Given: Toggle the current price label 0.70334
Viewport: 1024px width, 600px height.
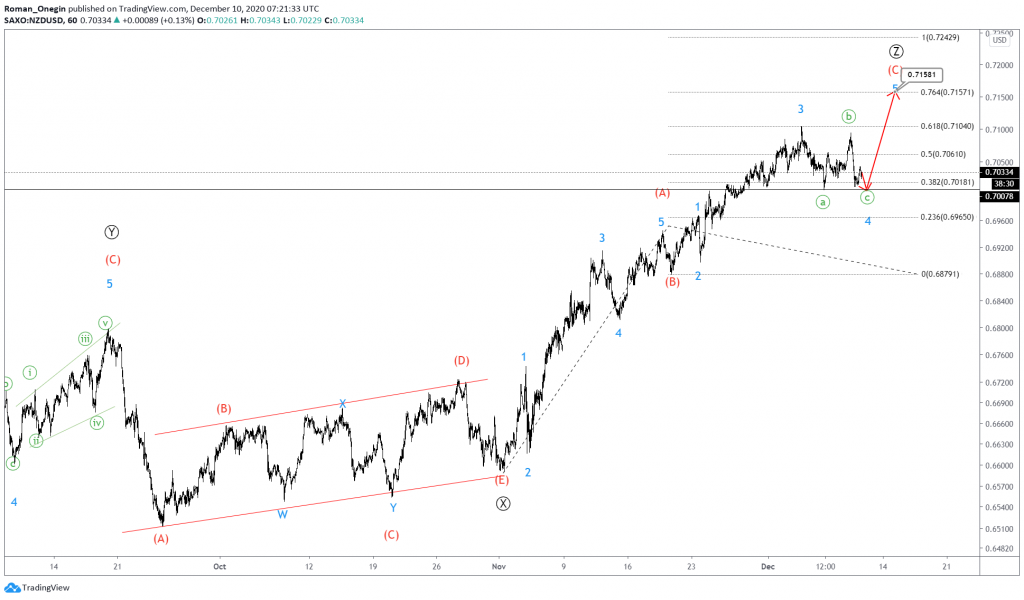Looking at the screenshot, I should [x=998, y=171].
